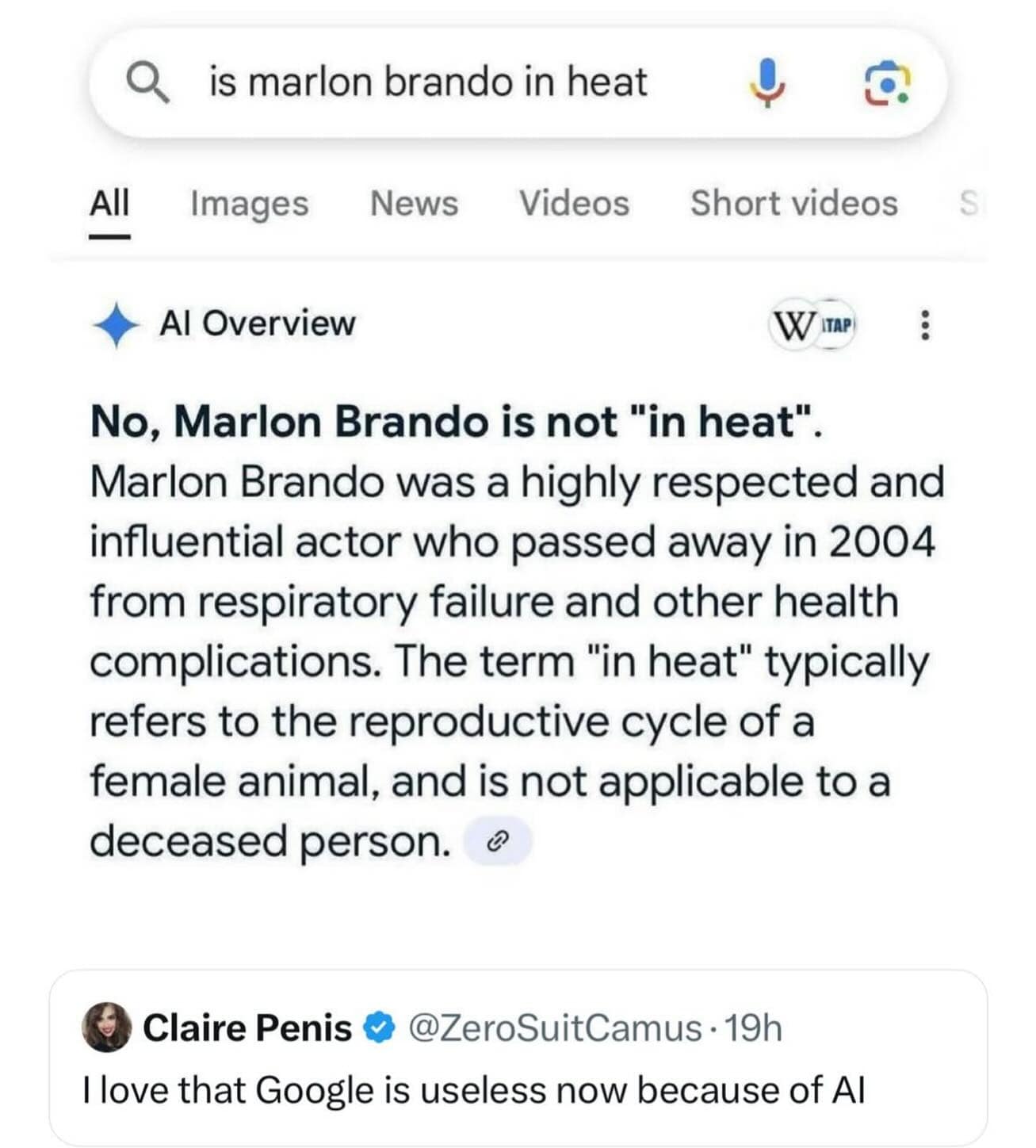
Task: Click the blue verified badge
Action: coord(380,1028)
